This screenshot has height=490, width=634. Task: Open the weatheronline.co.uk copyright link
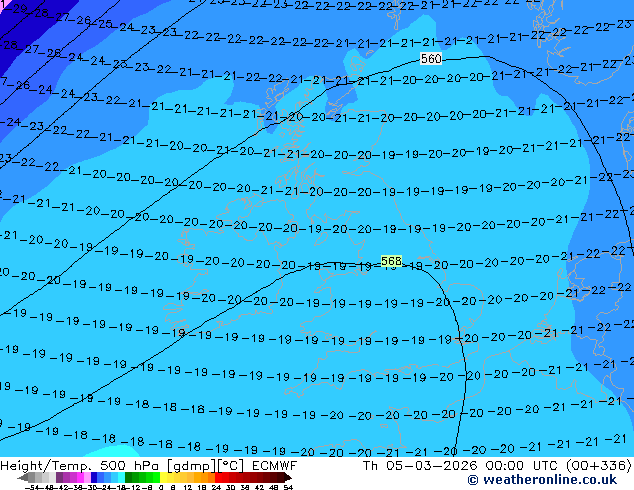point(542,480)
